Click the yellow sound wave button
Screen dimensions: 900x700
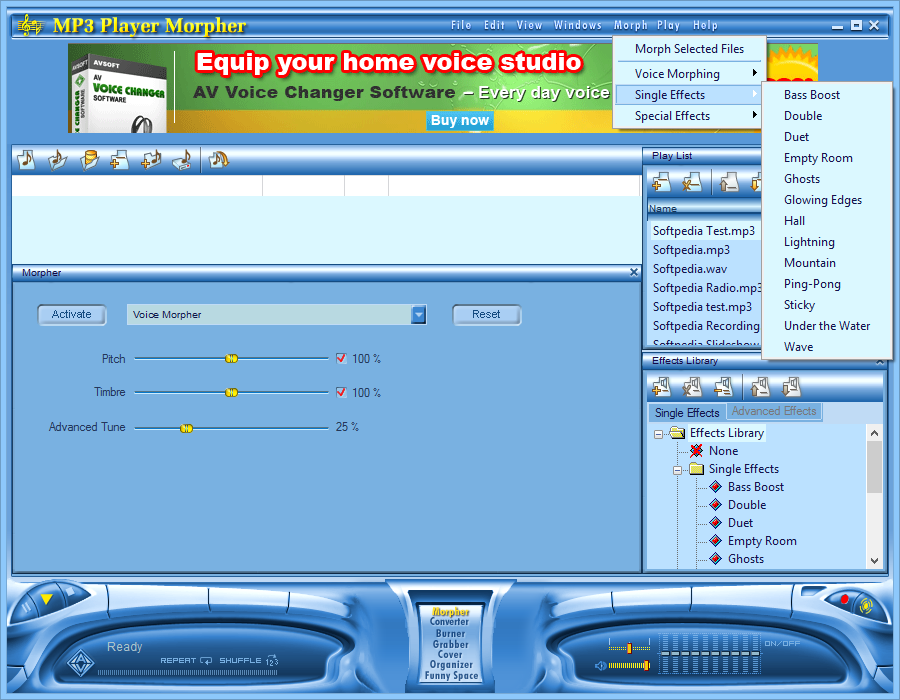point(866,606)
